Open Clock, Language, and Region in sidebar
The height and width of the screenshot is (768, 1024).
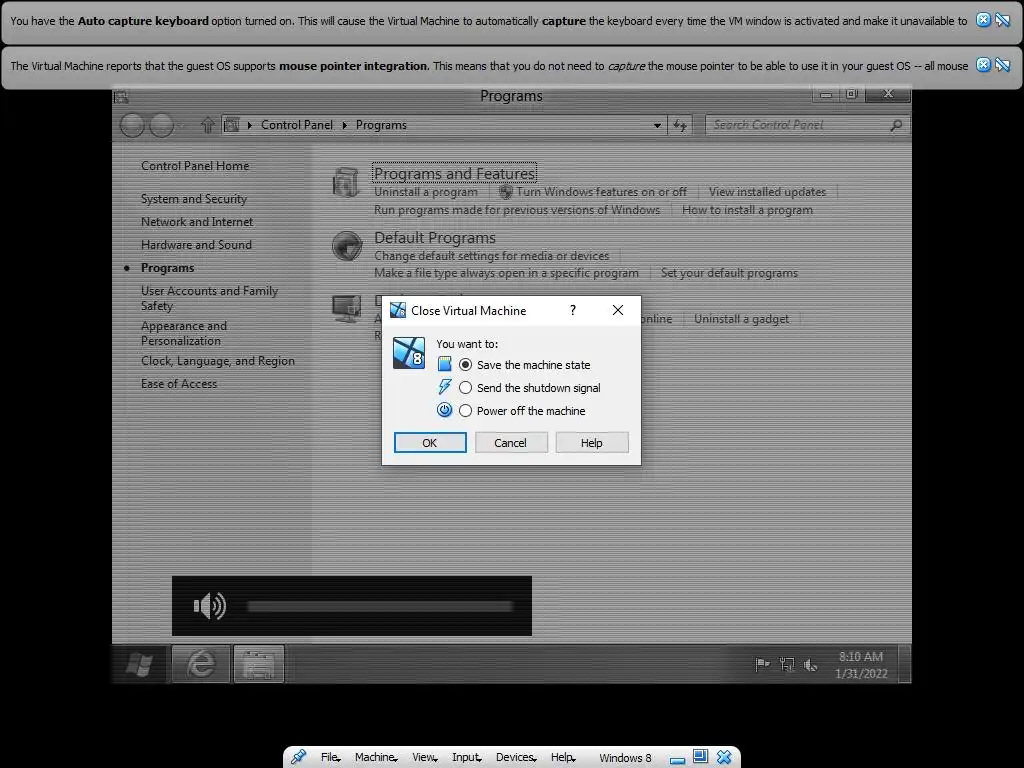click(217, 361)
